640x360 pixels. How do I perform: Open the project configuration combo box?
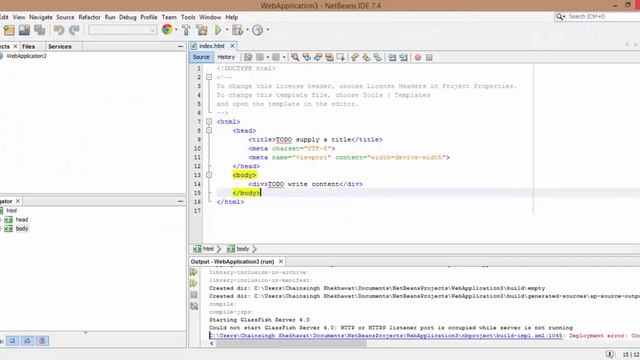(x=122, y=30)
